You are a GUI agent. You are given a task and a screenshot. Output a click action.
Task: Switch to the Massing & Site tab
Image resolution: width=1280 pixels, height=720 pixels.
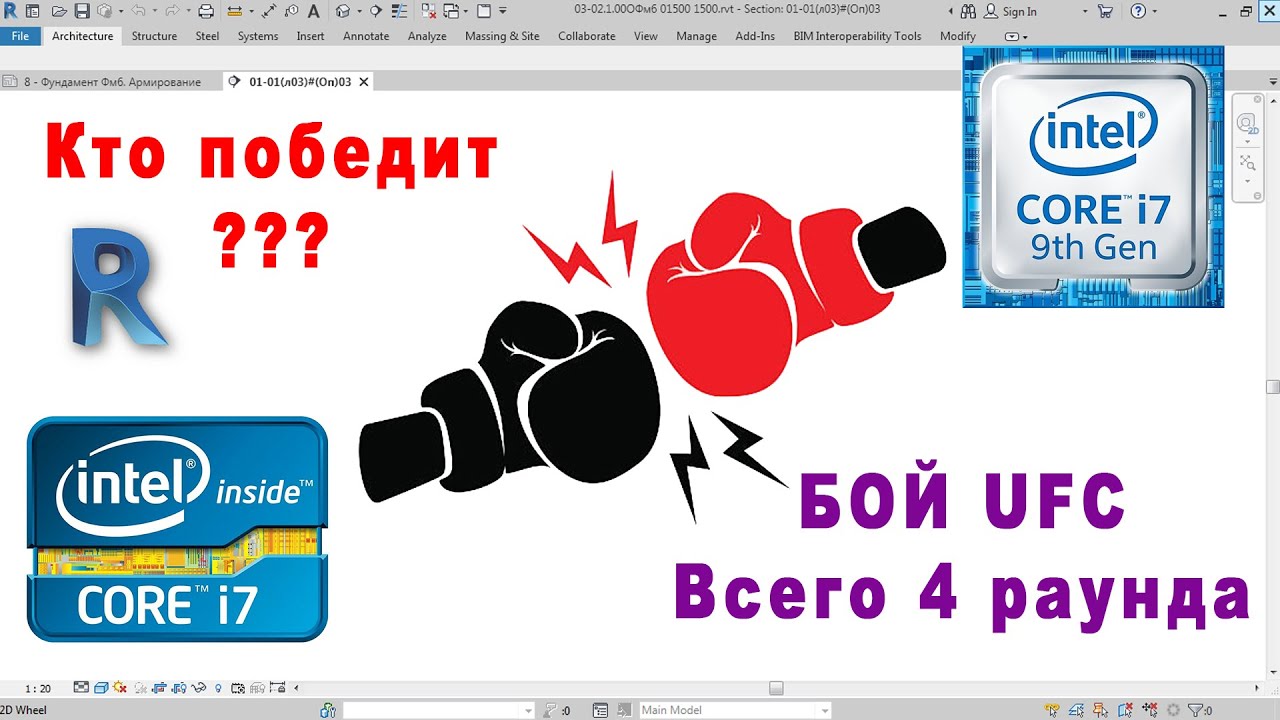point(502,36)
